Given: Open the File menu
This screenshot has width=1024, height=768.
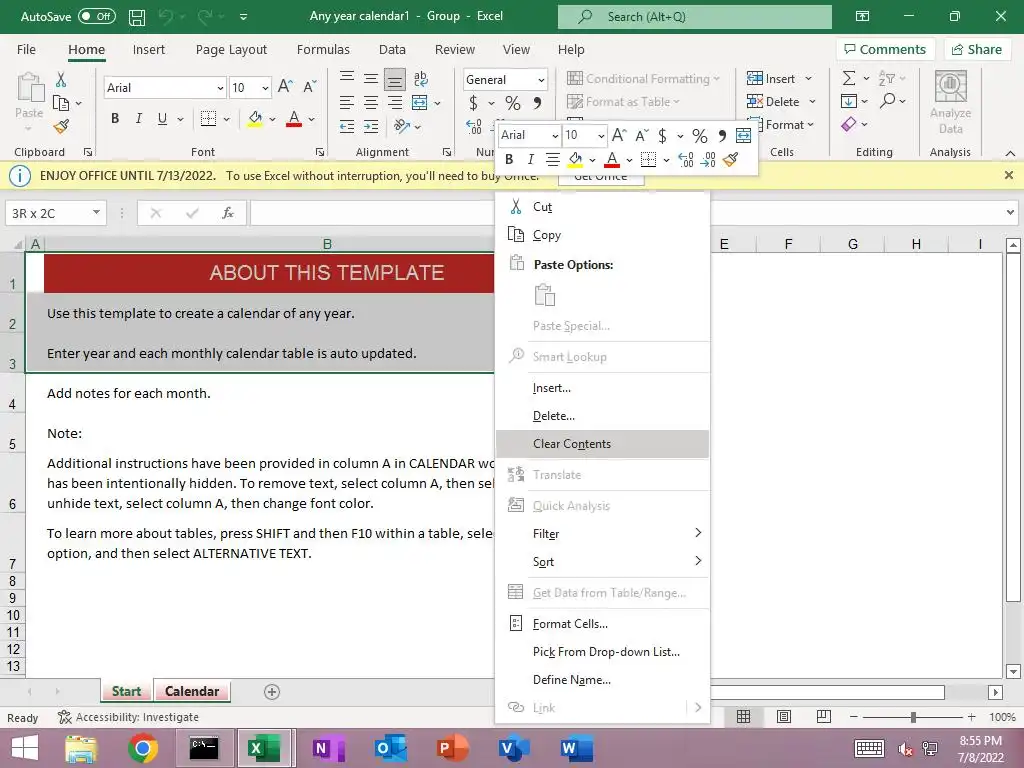Looking at the screenshot, I should (26, 50).
